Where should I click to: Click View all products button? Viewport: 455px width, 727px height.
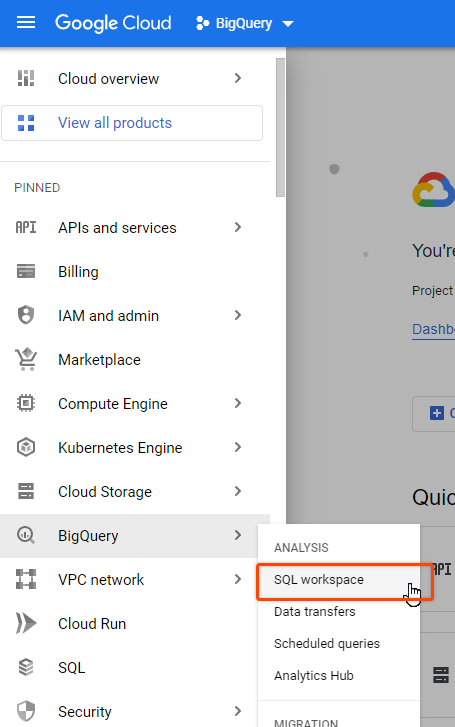(132, 123)
